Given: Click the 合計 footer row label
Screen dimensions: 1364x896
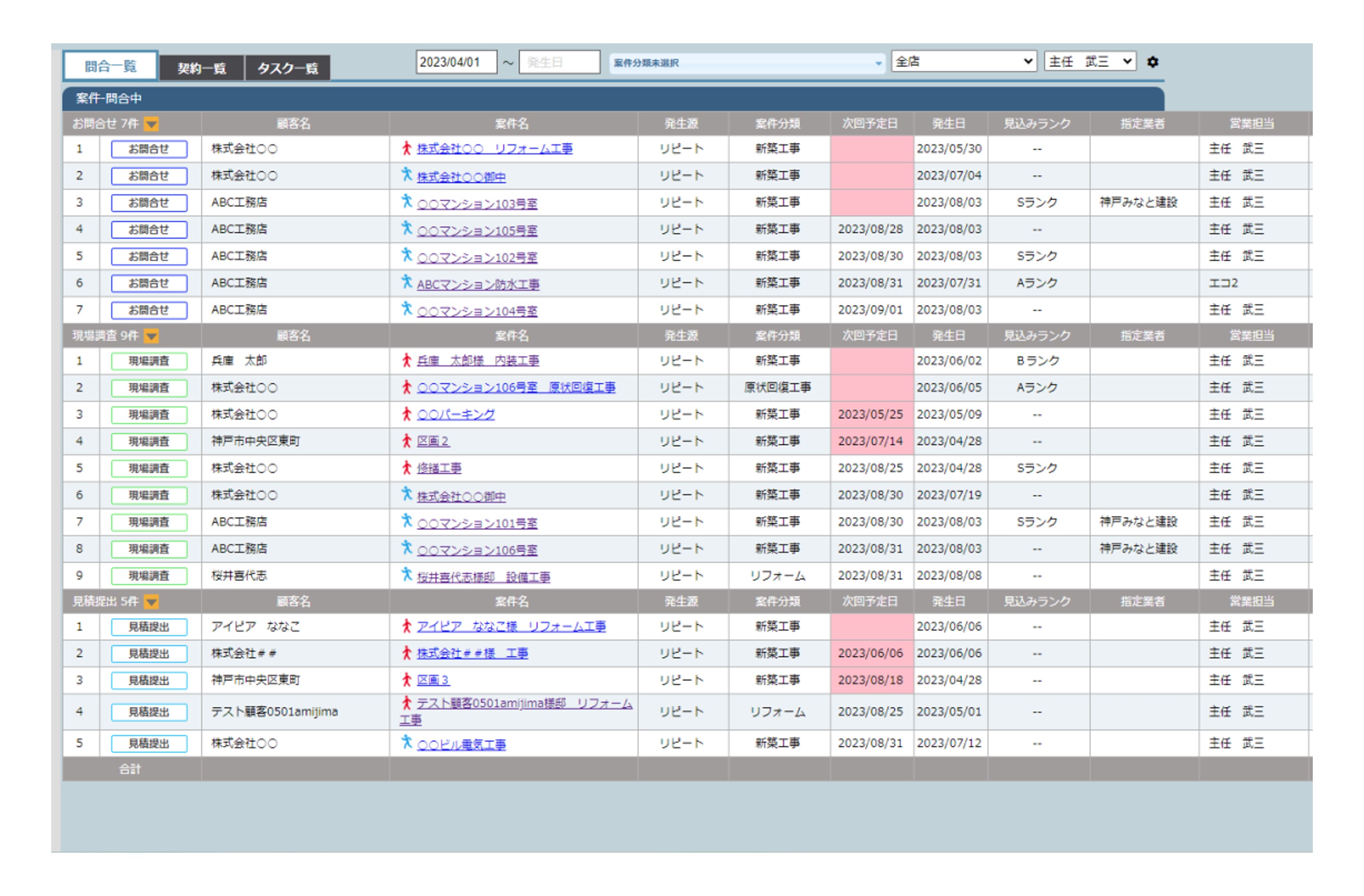Looking at the screenshot, I should [130, 770].
